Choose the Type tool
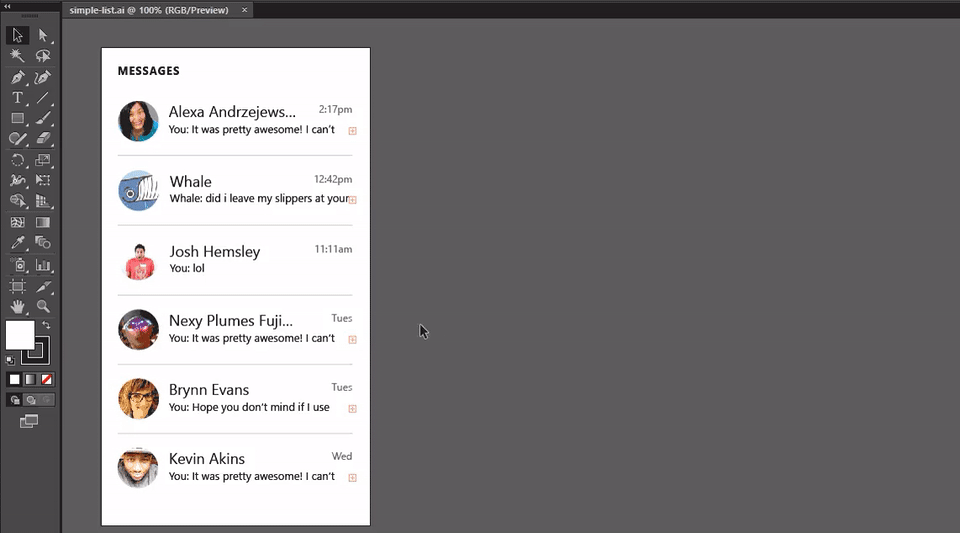Screen dimensions: 960x533 tap(18, 98)
